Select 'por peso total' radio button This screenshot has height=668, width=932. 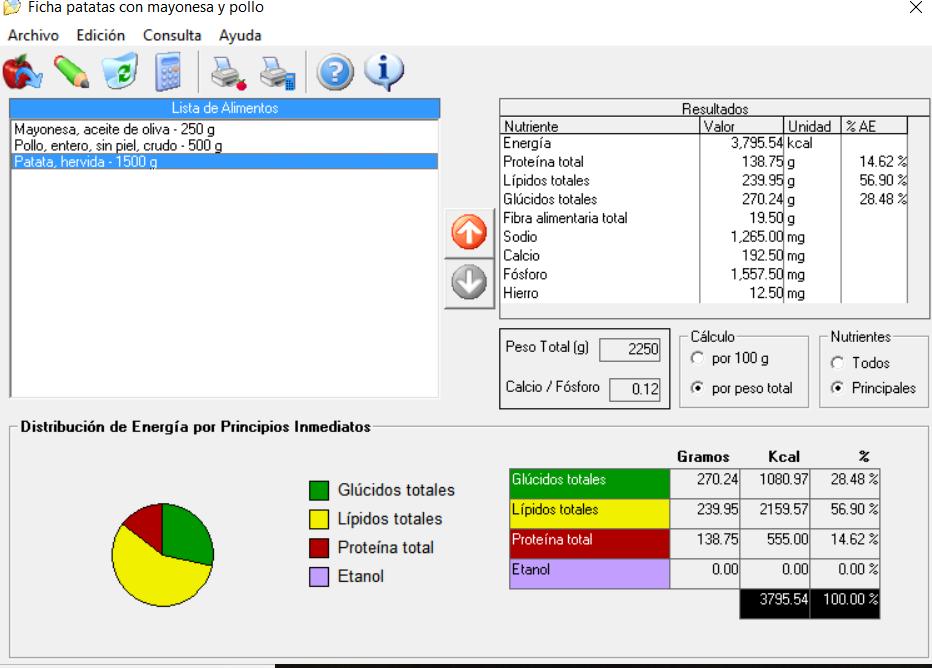coord(697,389)
